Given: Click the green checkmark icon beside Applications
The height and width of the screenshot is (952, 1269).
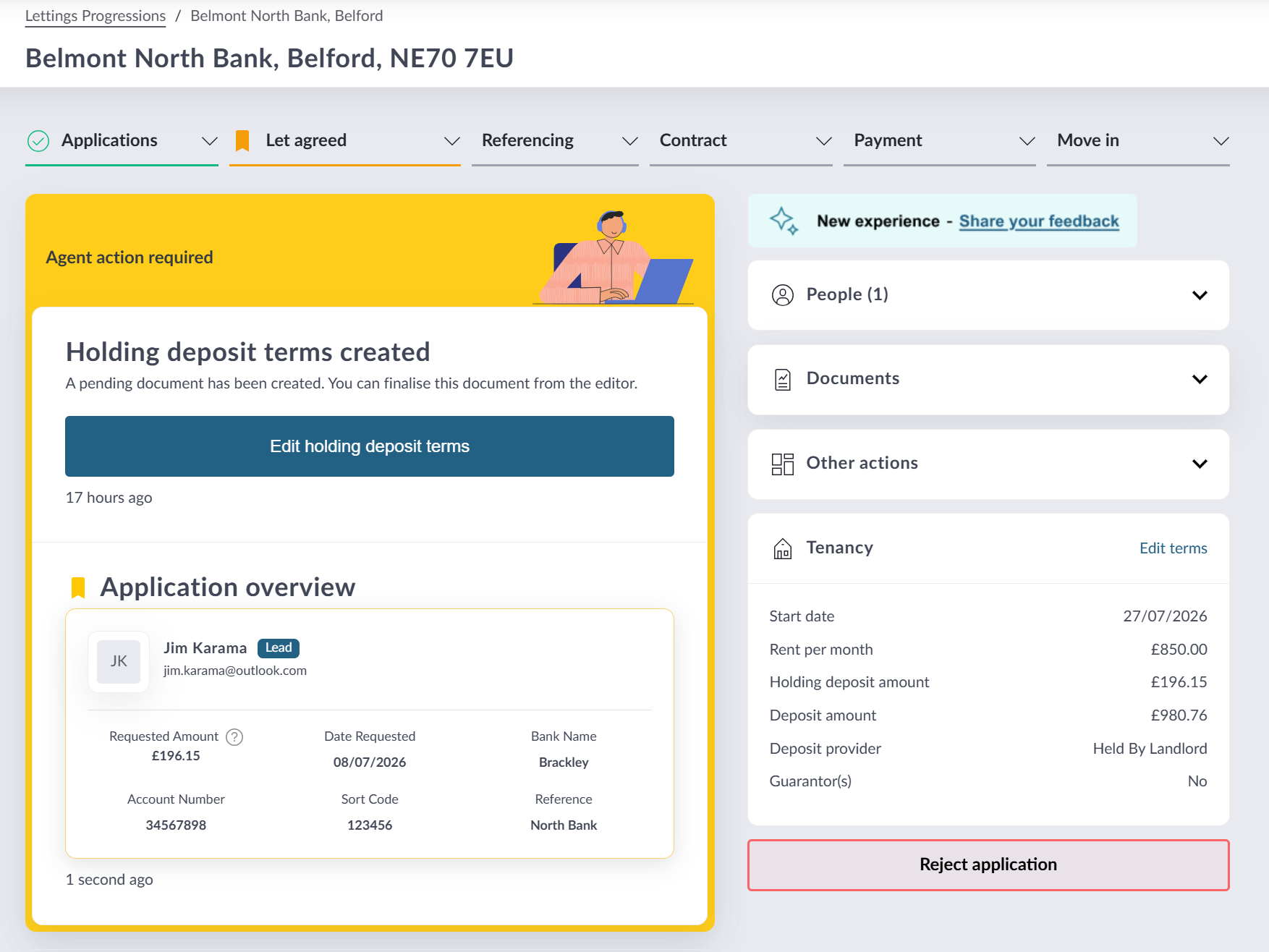Looking at the screenshot, I should (x=38, y=141).
